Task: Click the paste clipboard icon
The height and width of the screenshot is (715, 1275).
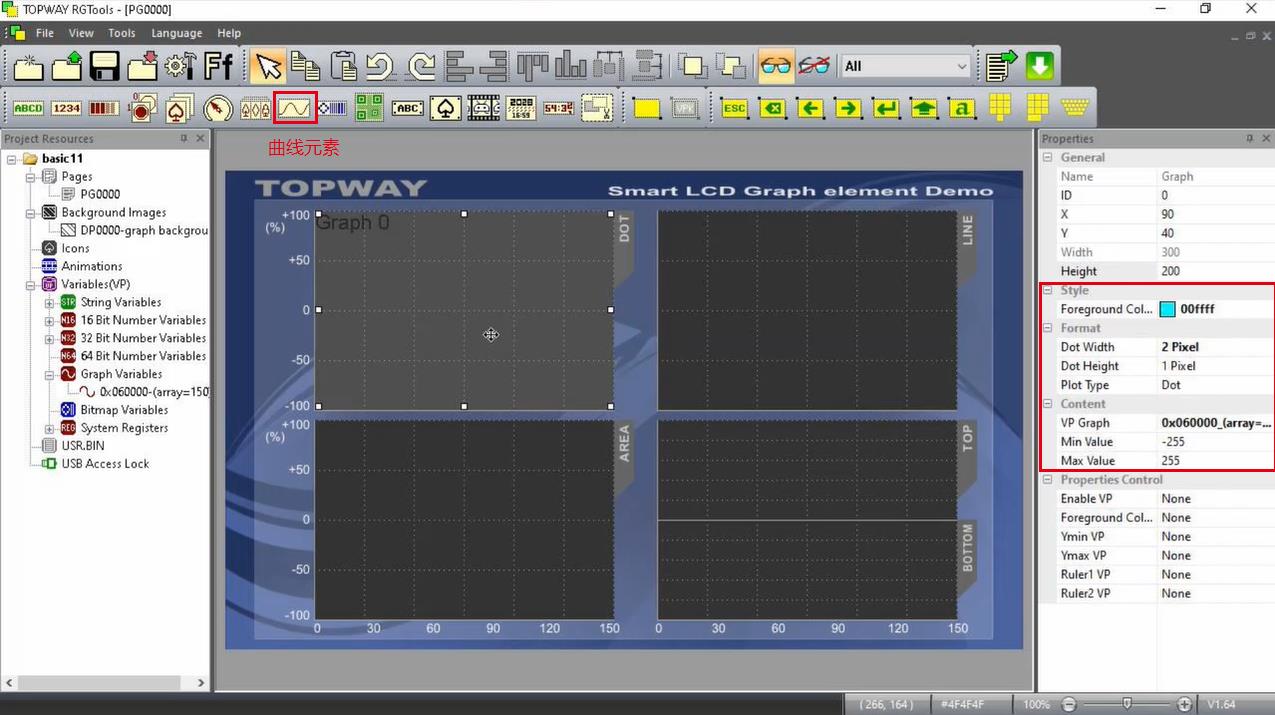Action: (343, 66)
